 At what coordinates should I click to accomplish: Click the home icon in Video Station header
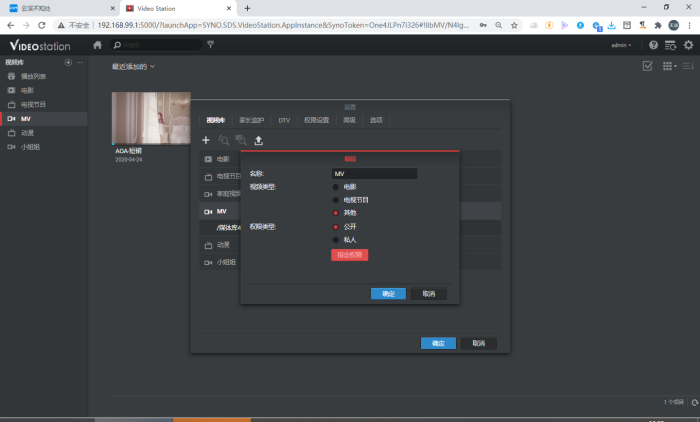click(97, 45)
